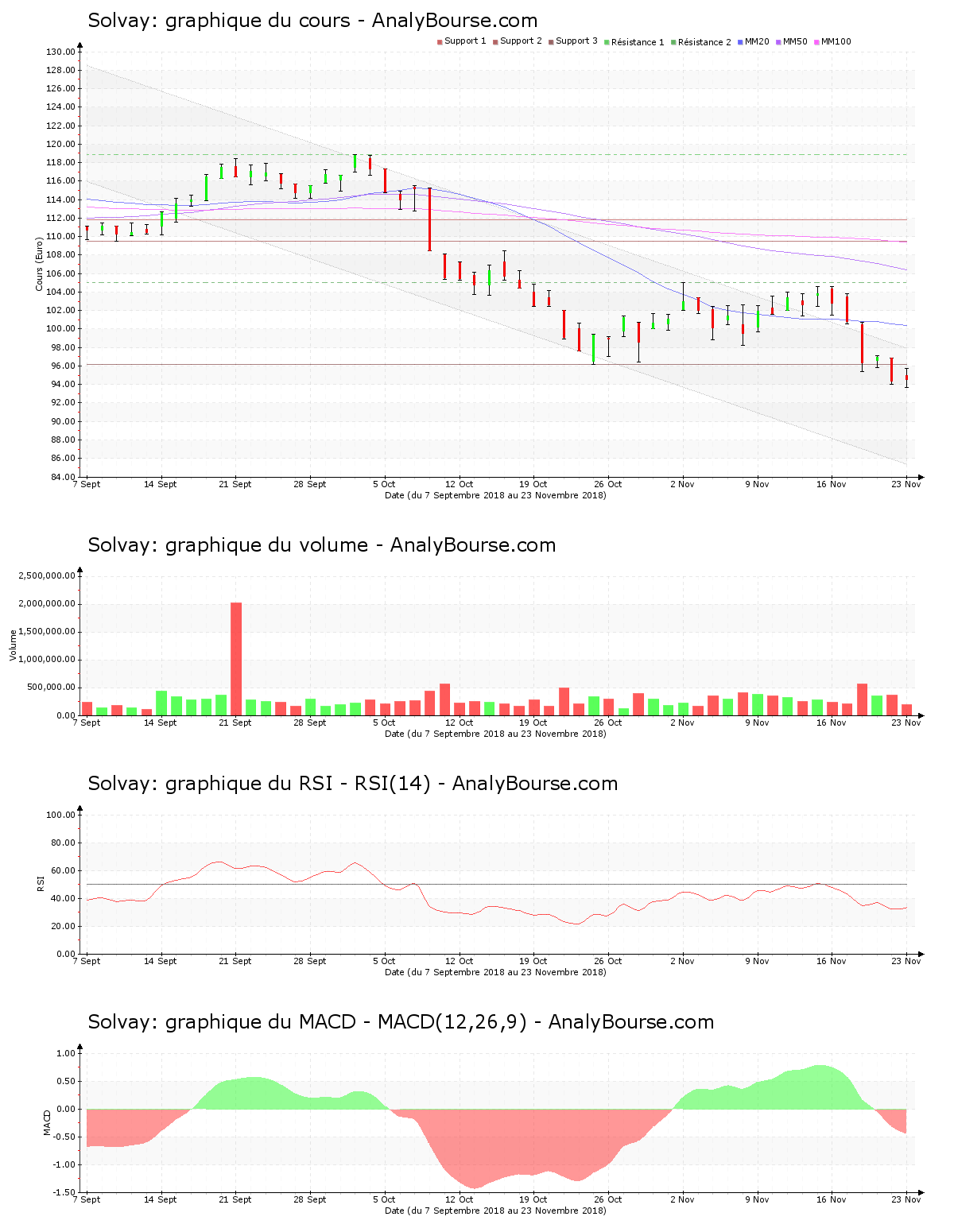Viewport: 954px width, 1232px height.
Task: Click the 1,500,000.00 volume axis value
Action: 48,632
